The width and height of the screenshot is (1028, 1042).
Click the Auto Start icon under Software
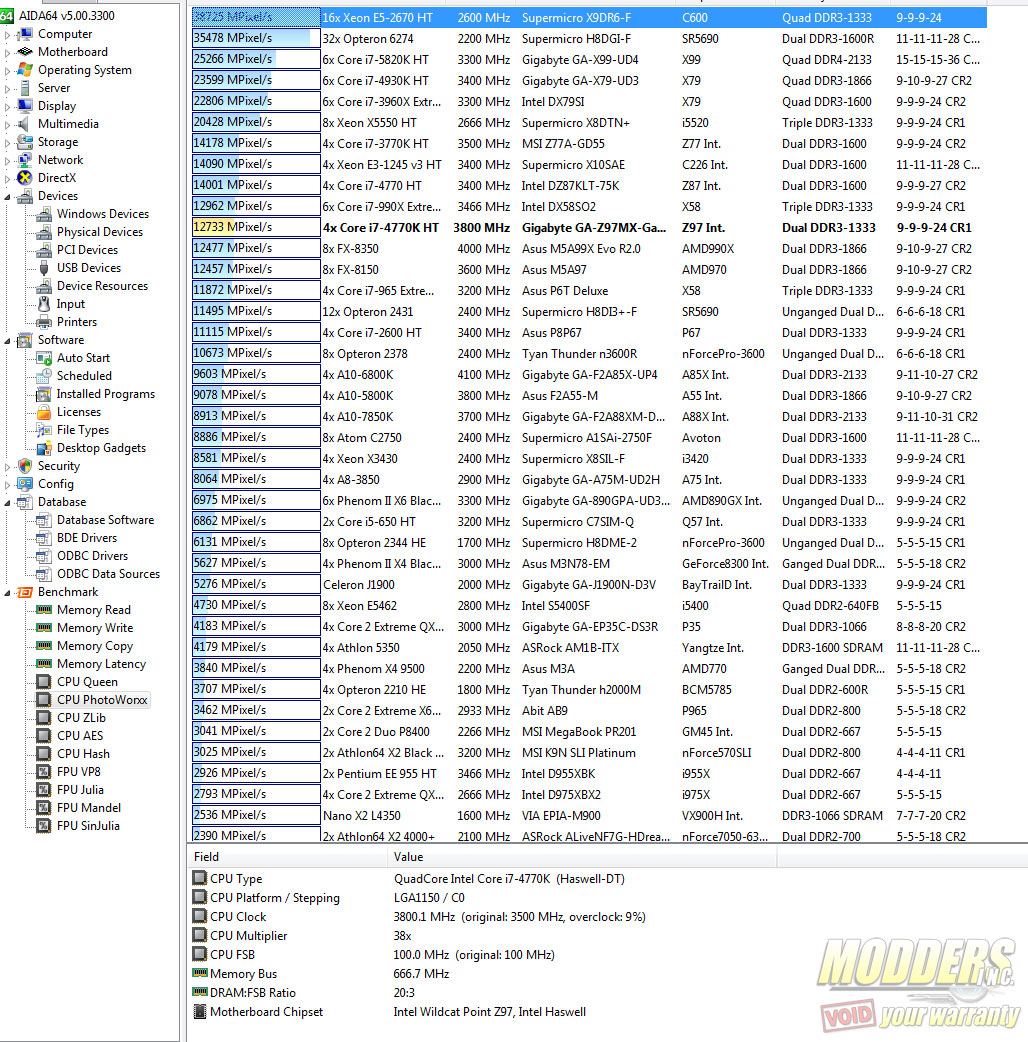click(x=44, y=358)
